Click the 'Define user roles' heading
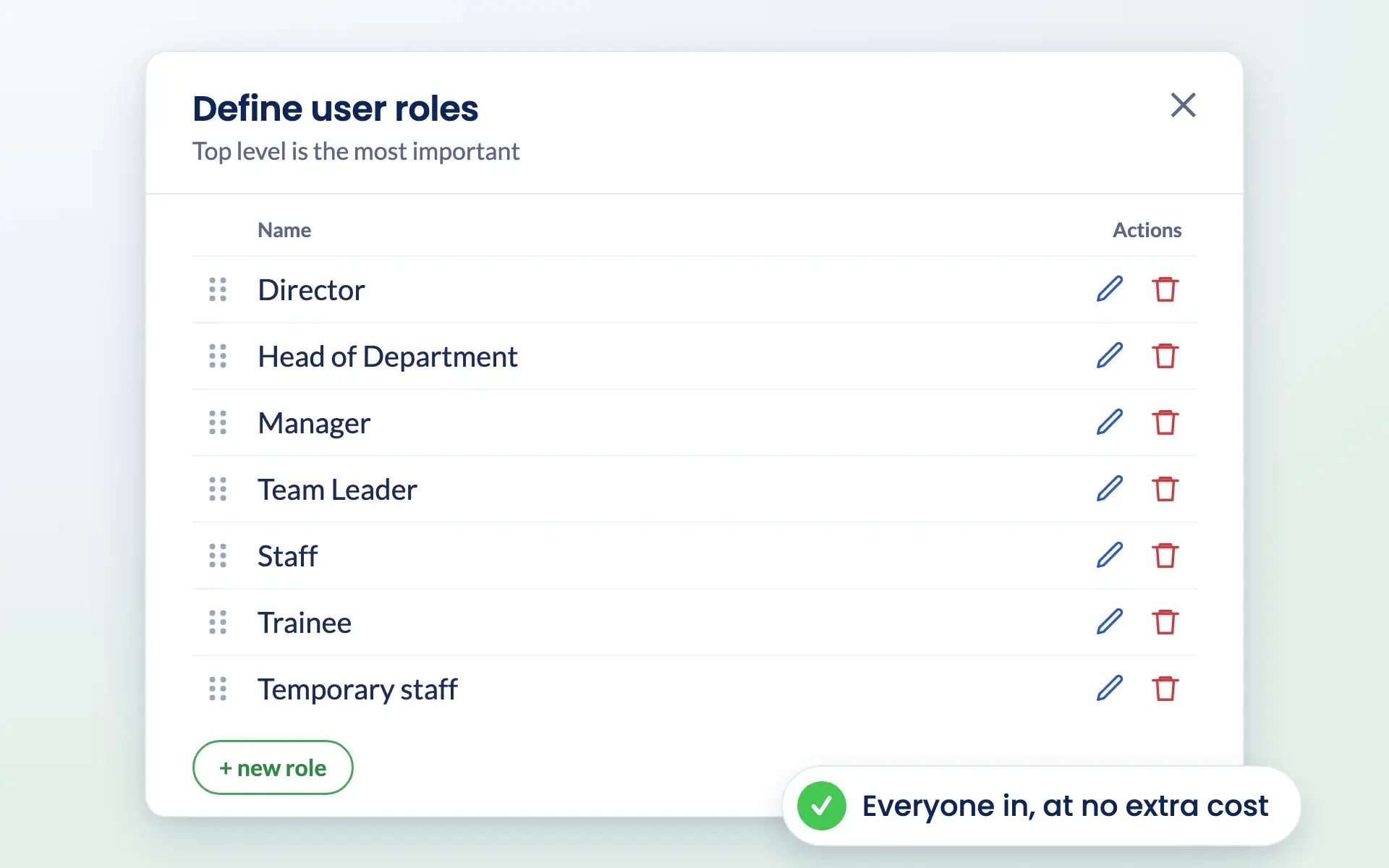The height and width of the screenshot is (868, 1389). click(x=335, y=109)
